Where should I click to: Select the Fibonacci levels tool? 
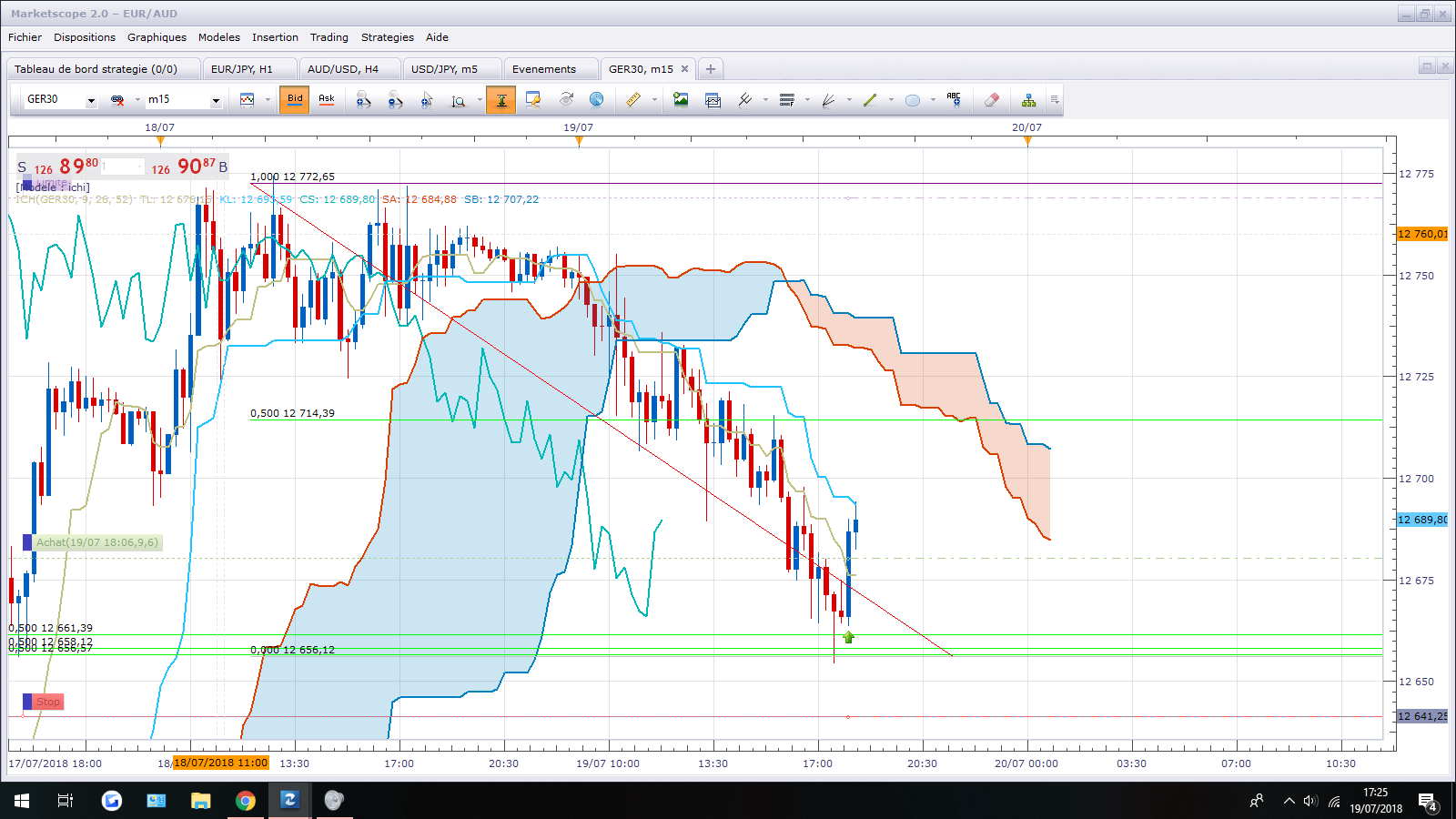(787, 100)
